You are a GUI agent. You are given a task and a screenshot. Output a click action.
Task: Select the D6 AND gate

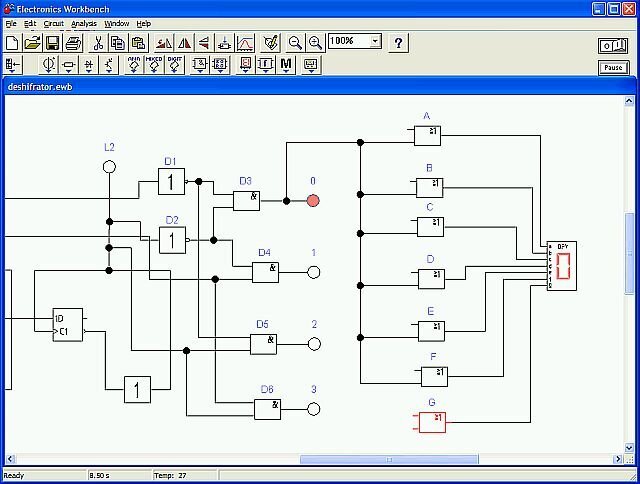tap(267, 409)
